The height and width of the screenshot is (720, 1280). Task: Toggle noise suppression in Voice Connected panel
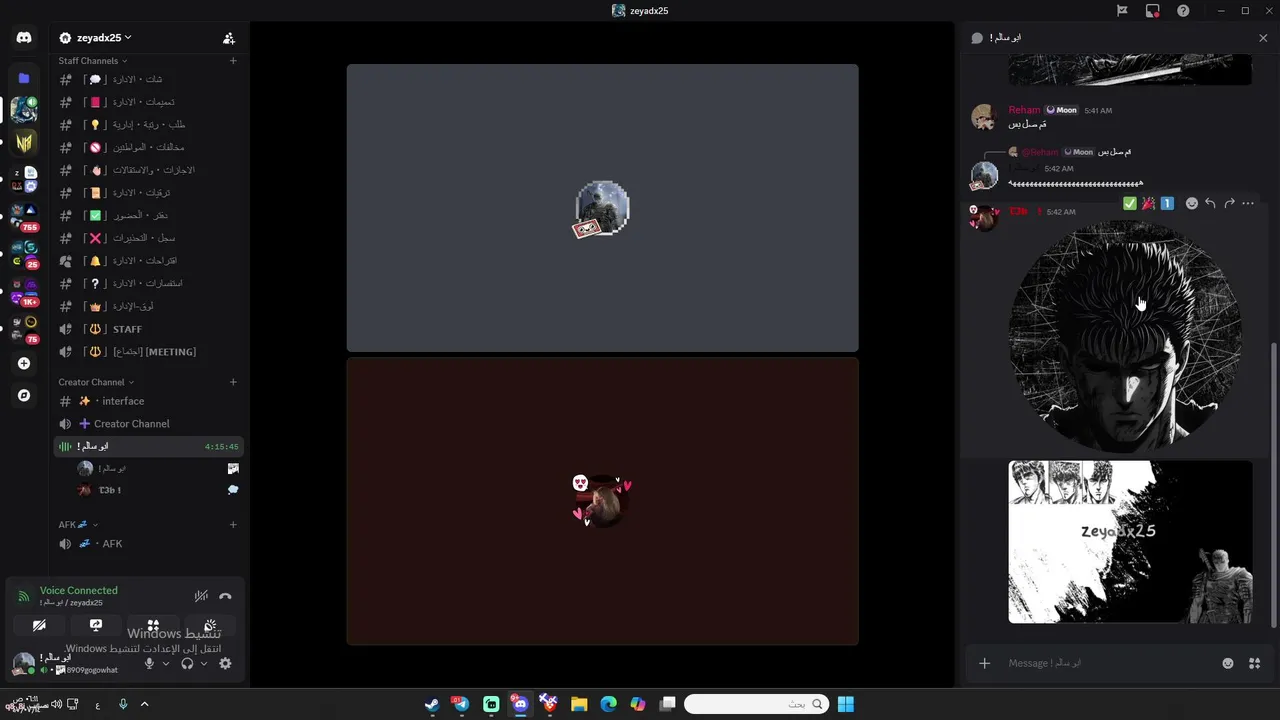(x=201, y=596)
